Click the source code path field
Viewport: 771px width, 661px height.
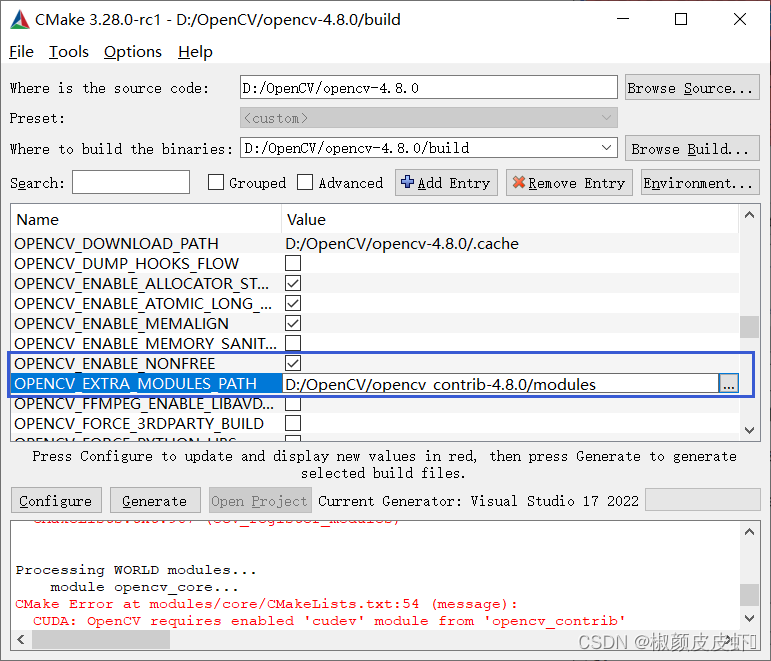click(428, 88)
